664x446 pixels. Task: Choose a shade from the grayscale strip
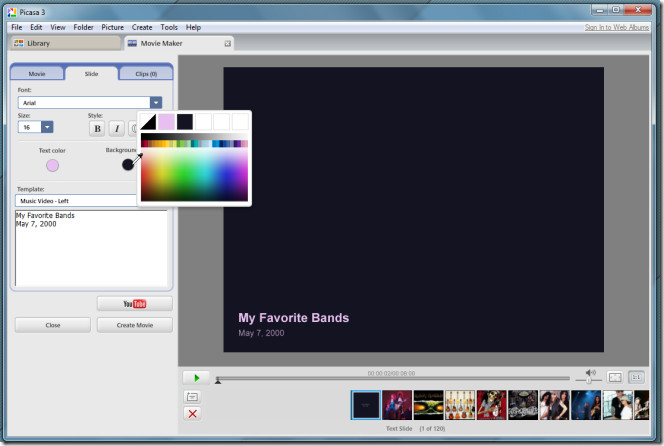(x=194, y=137)
